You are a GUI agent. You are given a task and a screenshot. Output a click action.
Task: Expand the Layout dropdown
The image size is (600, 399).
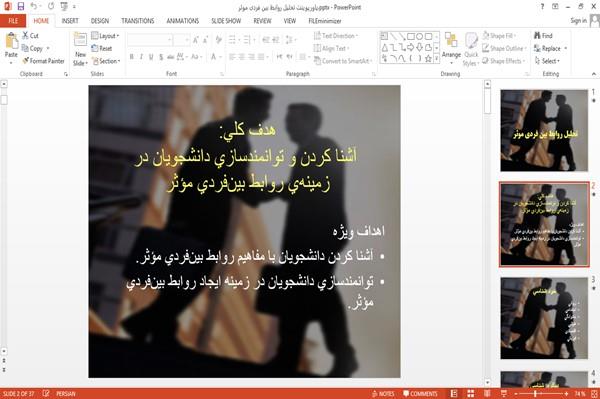[105, 36]
